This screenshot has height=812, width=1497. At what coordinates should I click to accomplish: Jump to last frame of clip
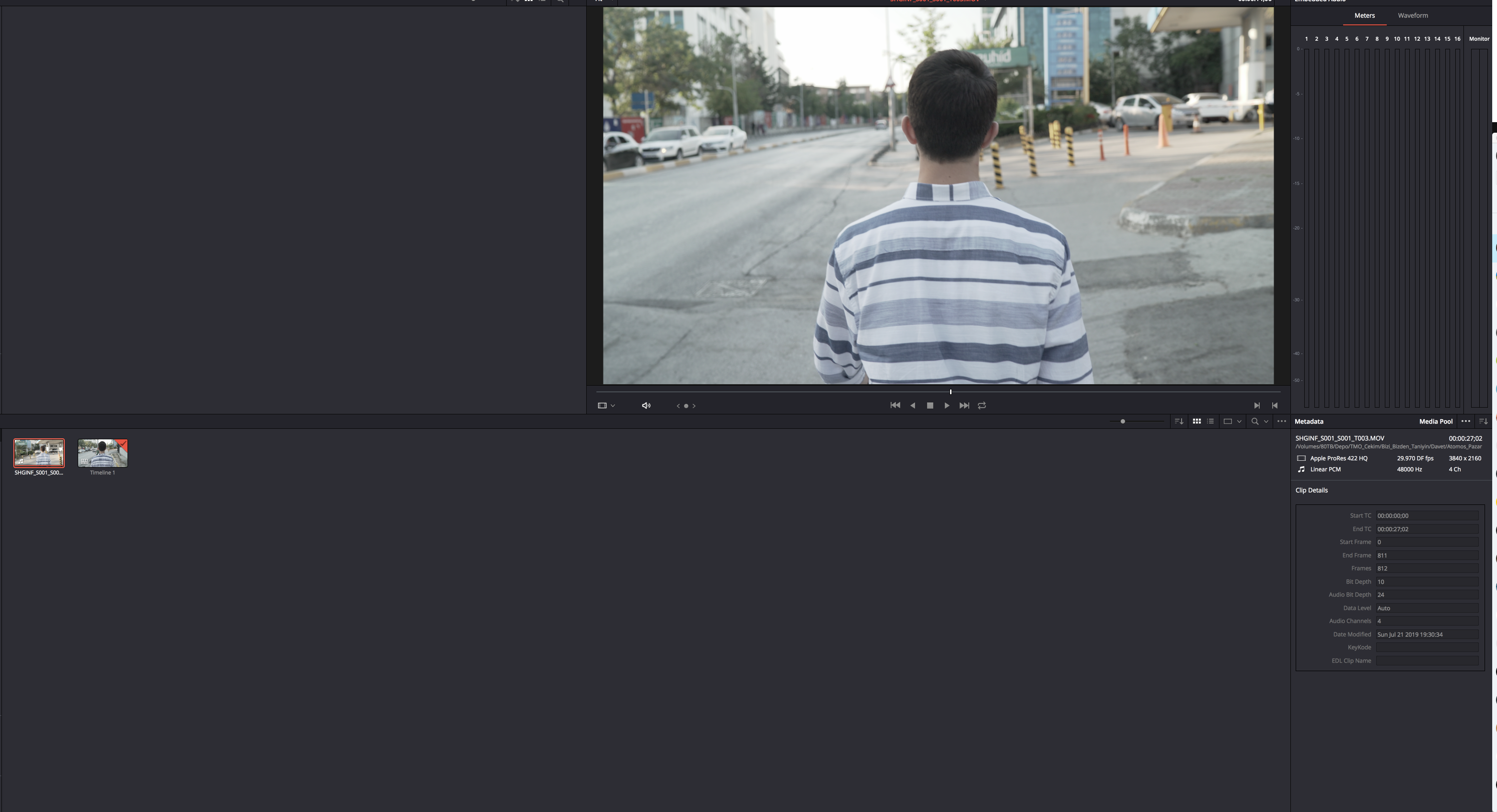[x=964, y=405]
